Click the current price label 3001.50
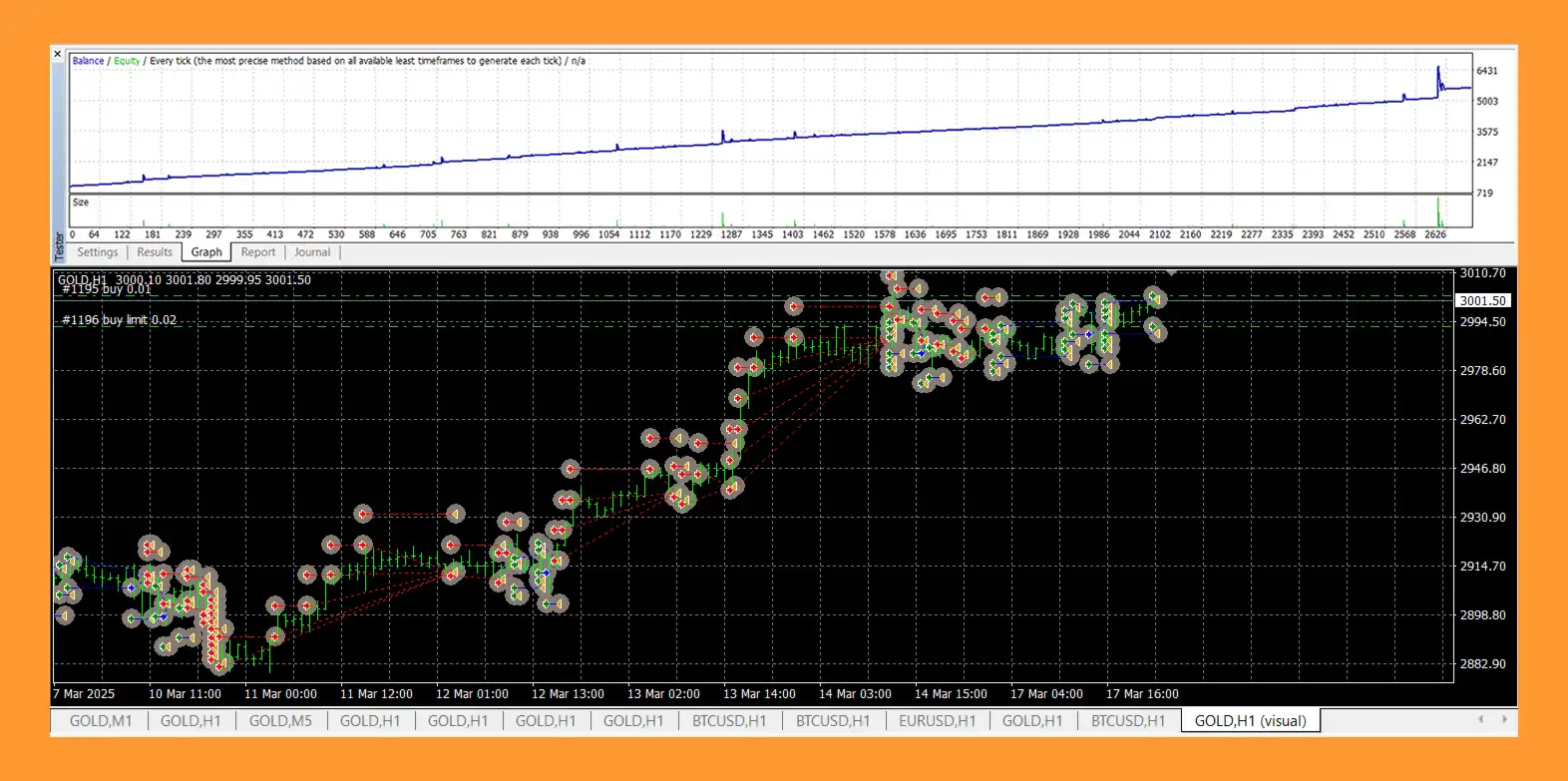This screenshot has height=781, width=1568. tap(1483, 300)
